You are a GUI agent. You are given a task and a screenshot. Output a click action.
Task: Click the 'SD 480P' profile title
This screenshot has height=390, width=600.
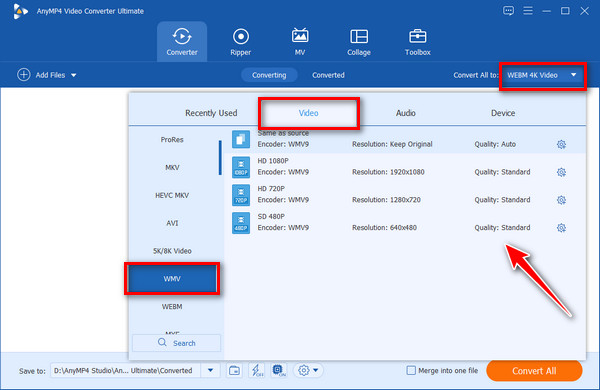click(271, 217)
